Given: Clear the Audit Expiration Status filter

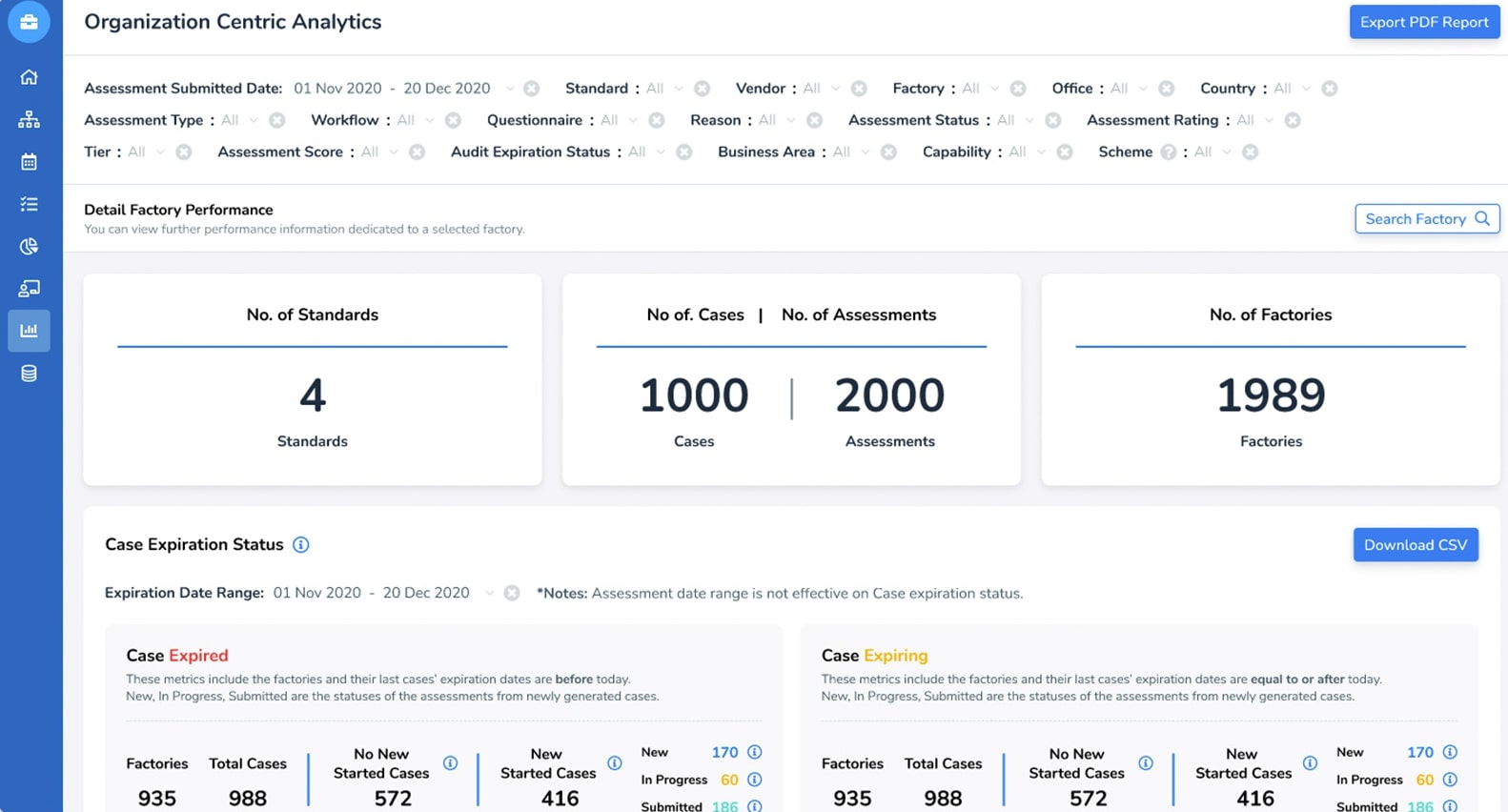Looking at the screenshot, I should pyautogui.click(x=684, y=152).
